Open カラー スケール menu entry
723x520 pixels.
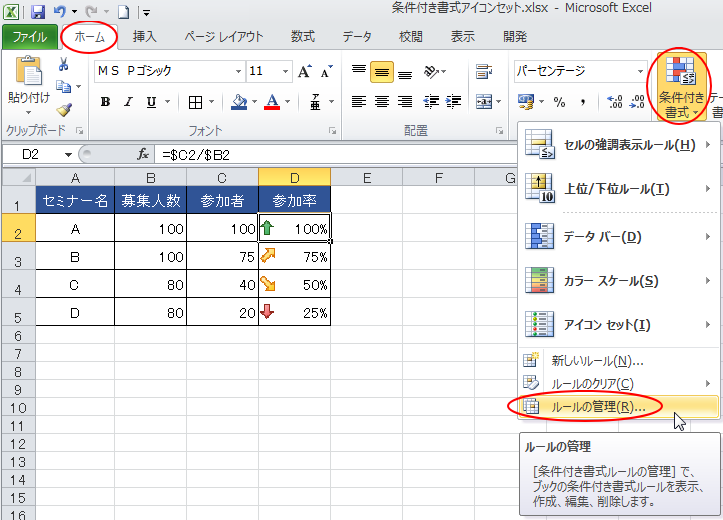[x=618, y=281]
